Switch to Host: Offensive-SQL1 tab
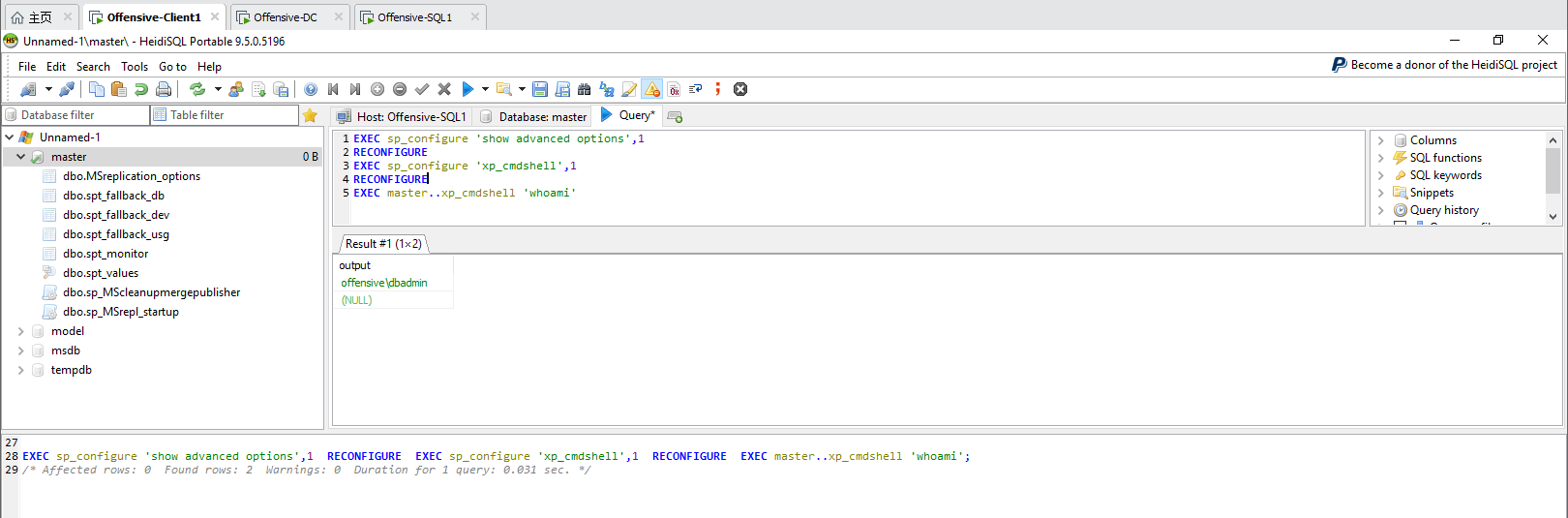The height and width of the screenshot is (518, 1568). 402,116
